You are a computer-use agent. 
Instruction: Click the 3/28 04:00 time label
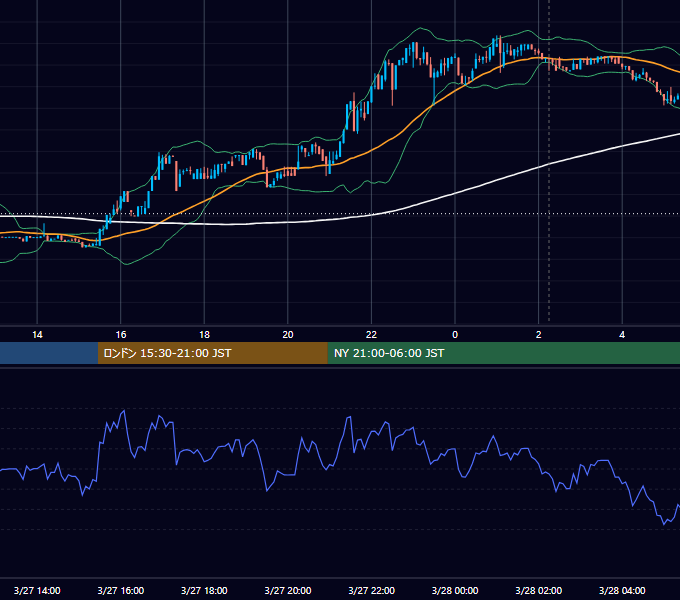click(622, 590)
